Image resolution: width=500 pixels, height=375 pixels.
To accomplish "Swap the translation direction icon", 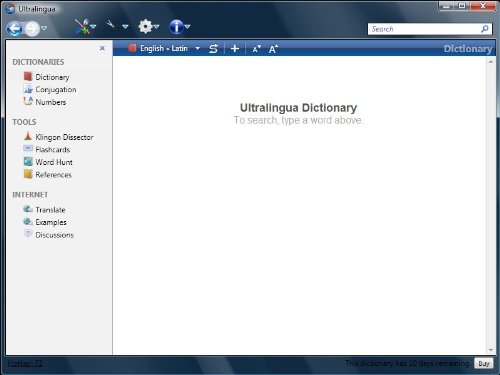I will point(213,49).
